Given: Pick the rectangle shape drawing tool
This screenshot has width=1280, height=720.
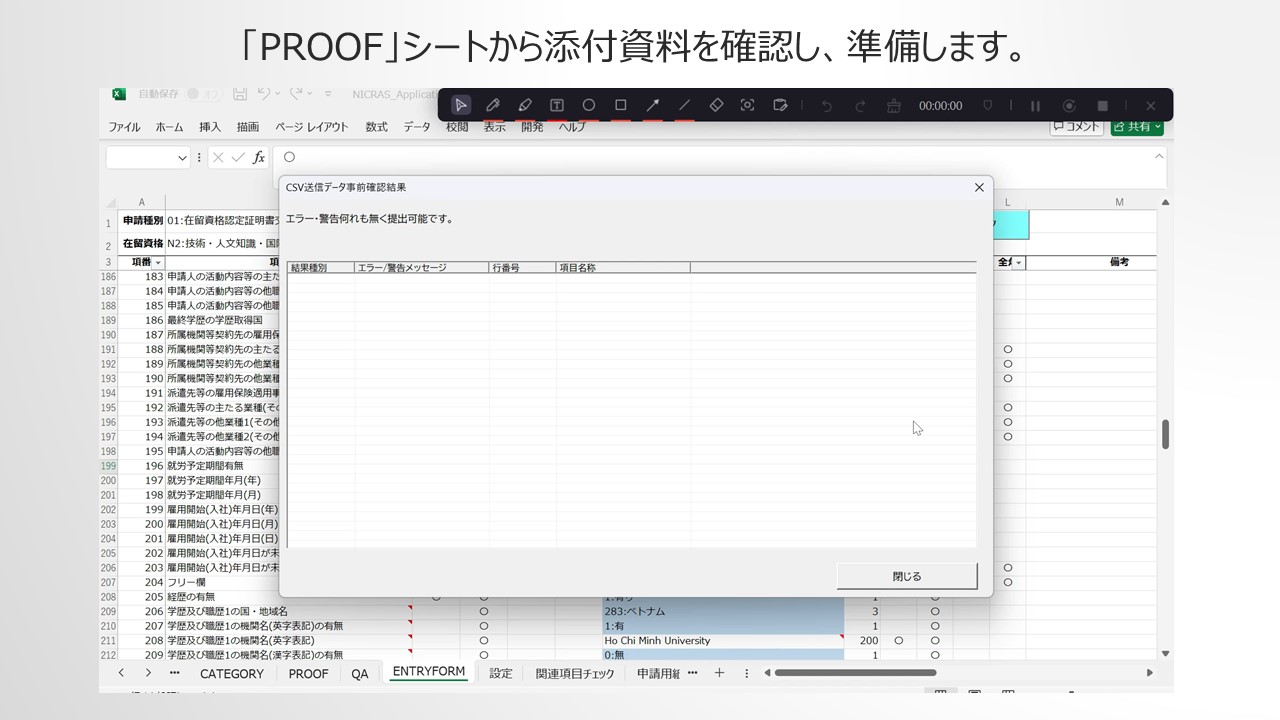Looking at the screenshot, I should pyautogui.click(x=621, y=105).
